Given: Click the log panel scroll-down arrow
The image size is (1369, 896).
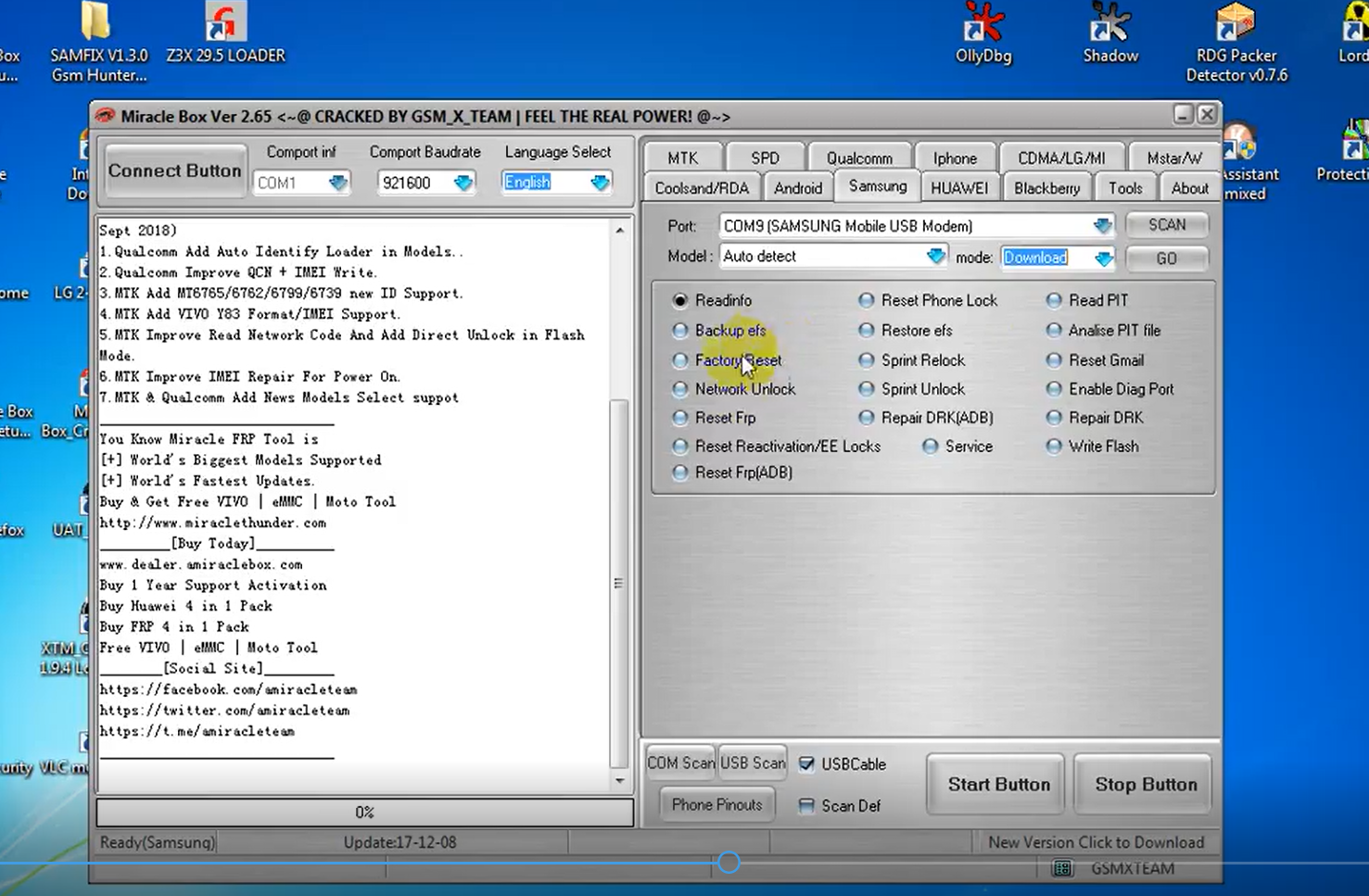Looking at the screenshot, I should (619, 781).
